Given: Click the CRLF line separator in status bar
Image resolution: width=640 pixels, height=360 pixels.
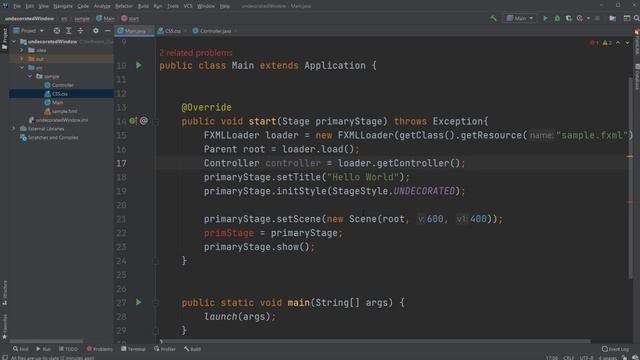Looking at the screenshot, I should (x=569, y=358).
